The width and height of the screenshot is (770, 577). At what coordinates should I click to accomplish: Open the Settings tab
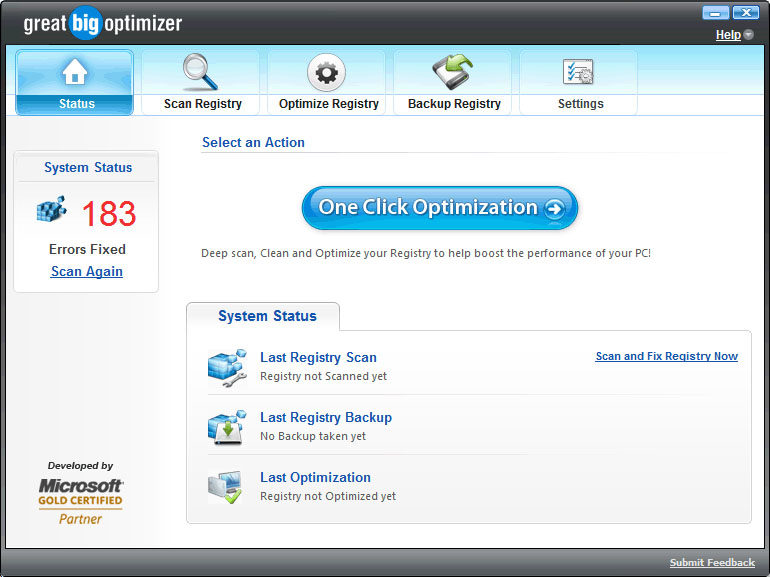pos(578,82)
